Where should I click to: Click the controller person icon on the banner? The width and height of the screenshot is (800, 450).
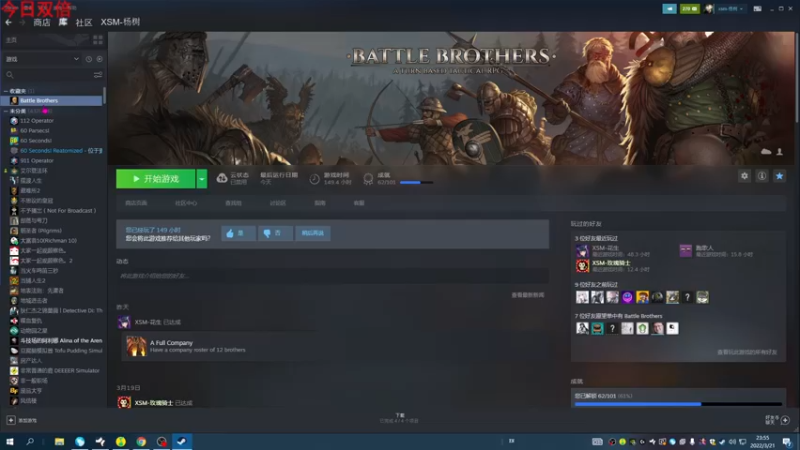coord(779,152)
